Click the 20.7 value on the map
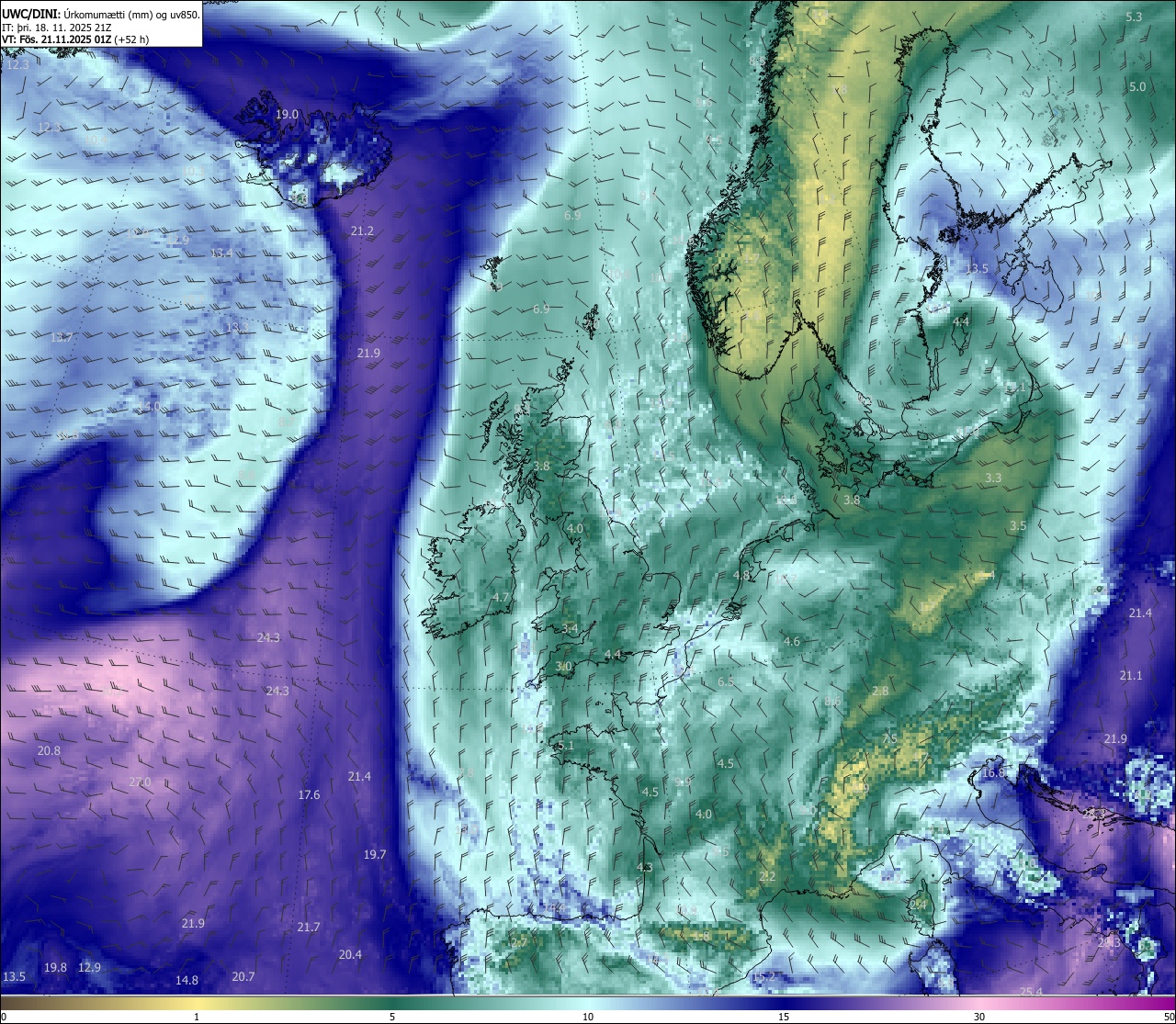The height and width of the screenshot is (1024, 1176). click(243, 976)
